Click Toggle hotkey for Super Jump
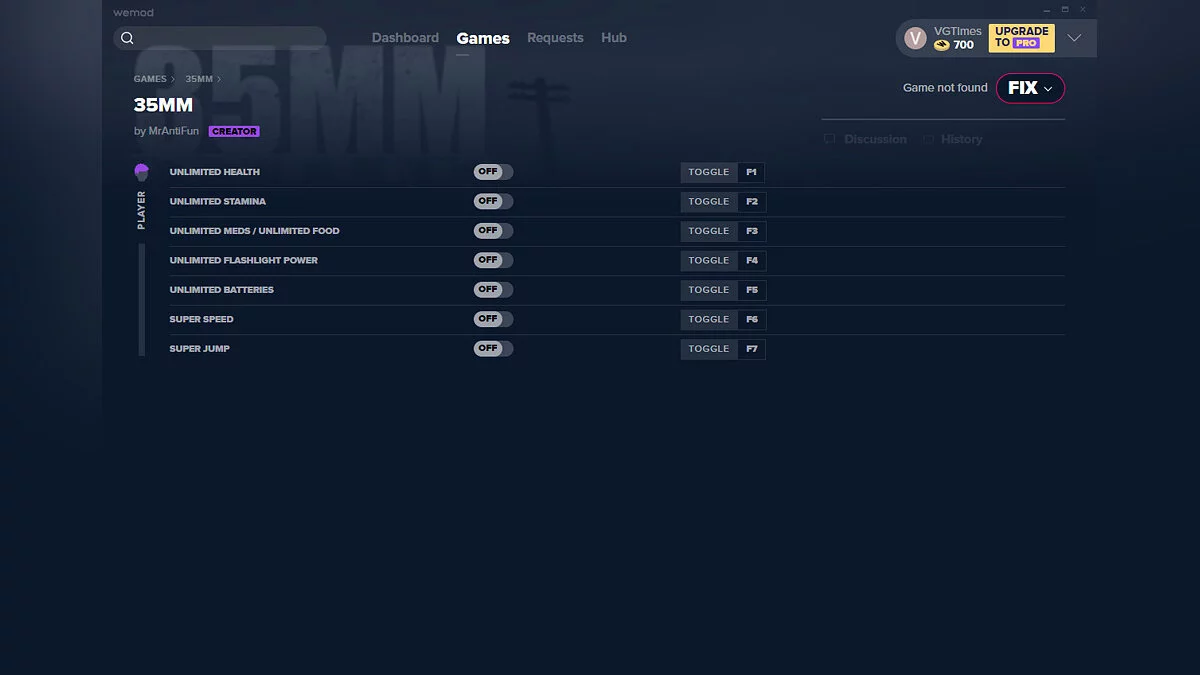 [x=709, y=349]
